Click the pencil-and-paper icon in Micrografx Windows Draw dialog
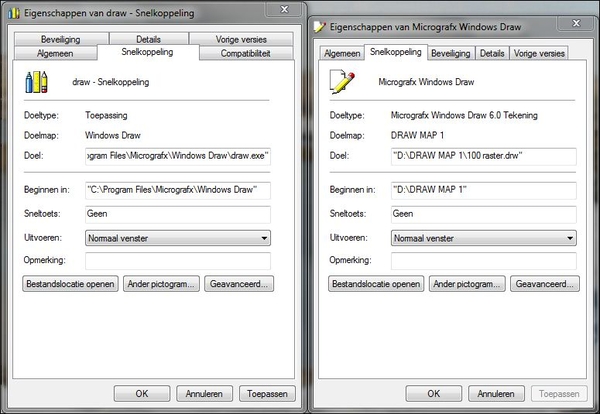 [342, 81]
